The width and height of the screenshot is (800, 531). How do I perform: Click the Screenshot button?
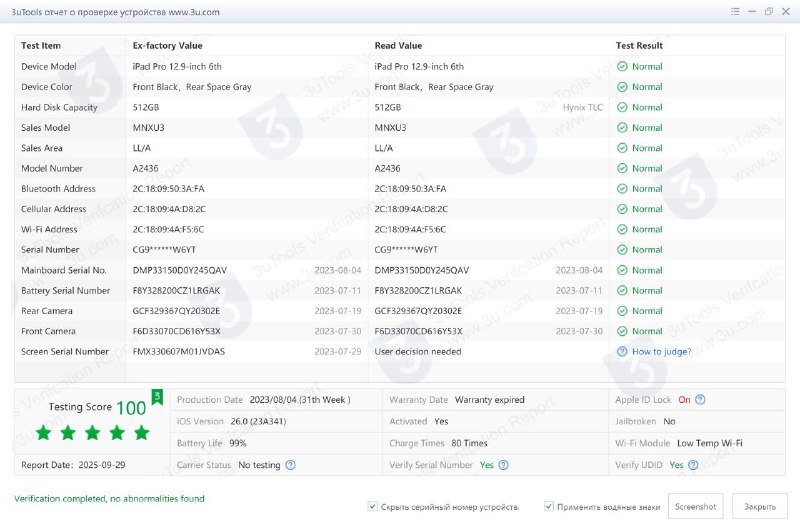tap(695, 507)
